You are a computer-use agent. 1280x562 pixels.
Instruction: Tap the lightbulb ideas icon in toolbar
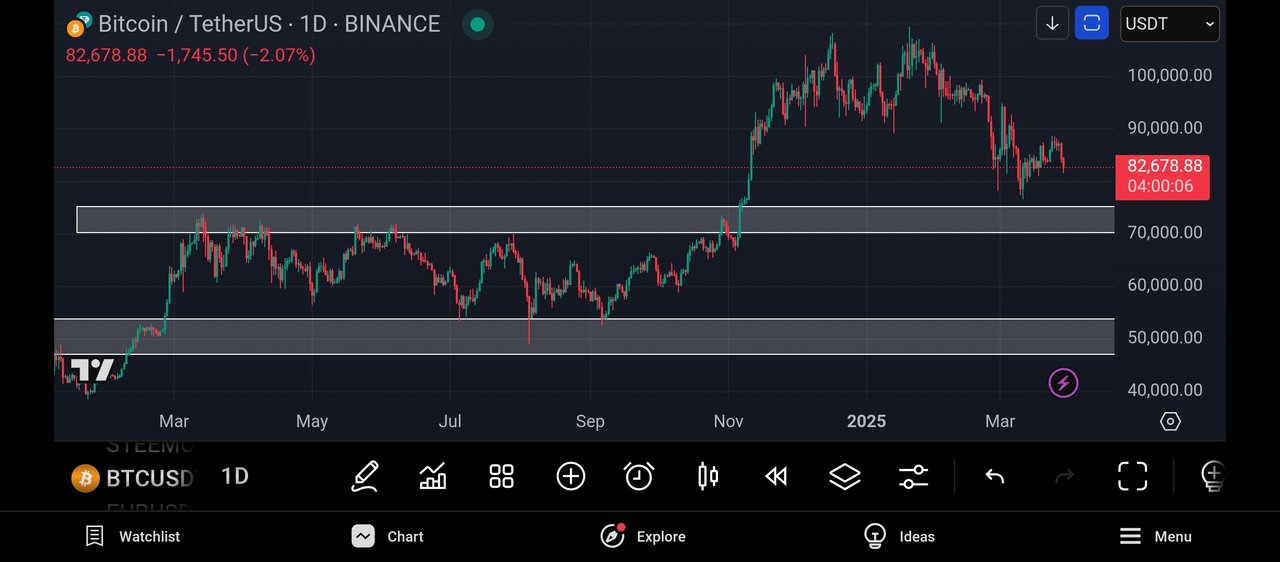coord(1212,476)
